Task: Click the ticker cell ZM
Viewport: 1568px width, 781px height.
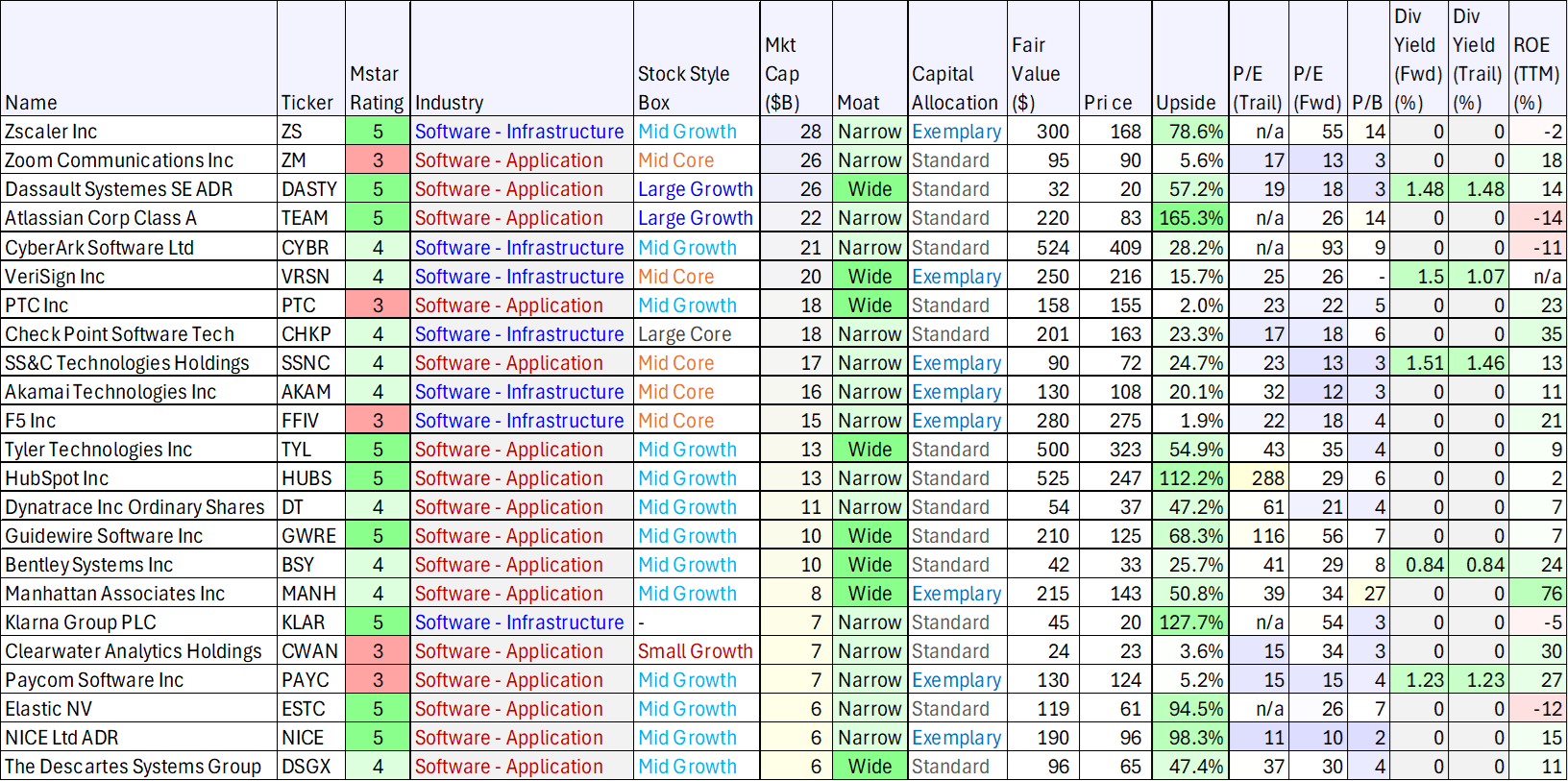Action: (310, 160)
